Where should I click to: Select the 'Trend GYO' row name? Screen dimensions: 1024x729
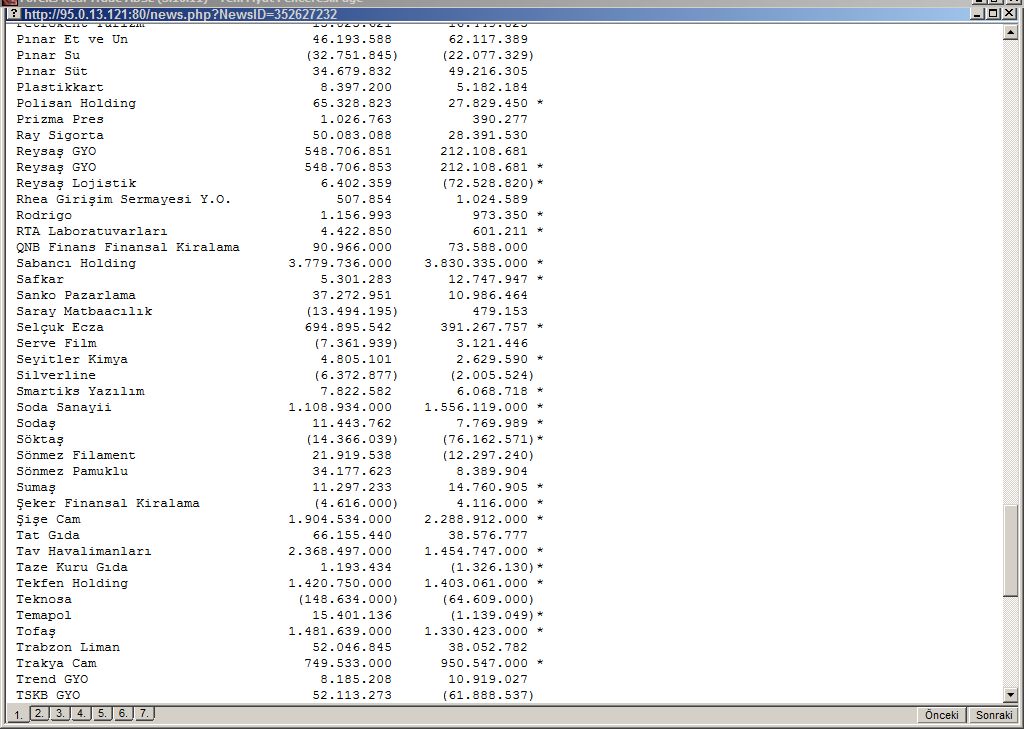coord(52,679)
